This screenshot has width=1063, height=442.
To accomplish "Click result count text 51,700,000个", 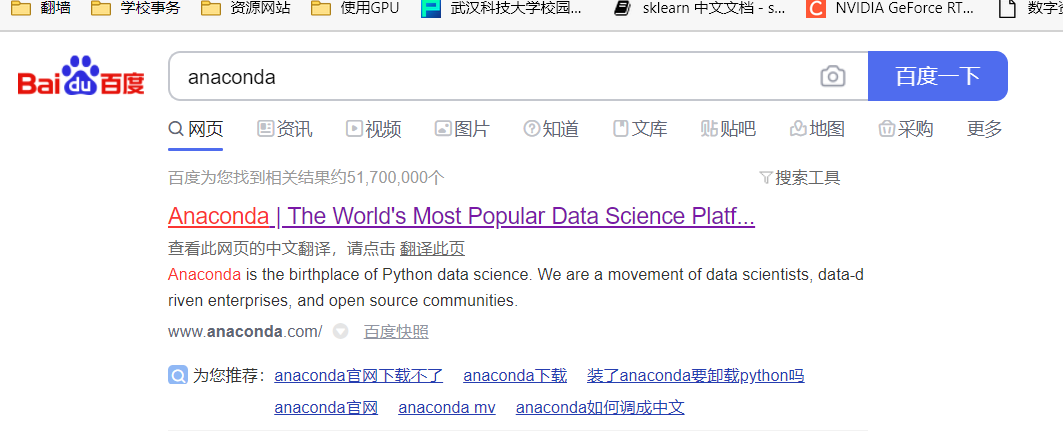I will click(396, 178).
